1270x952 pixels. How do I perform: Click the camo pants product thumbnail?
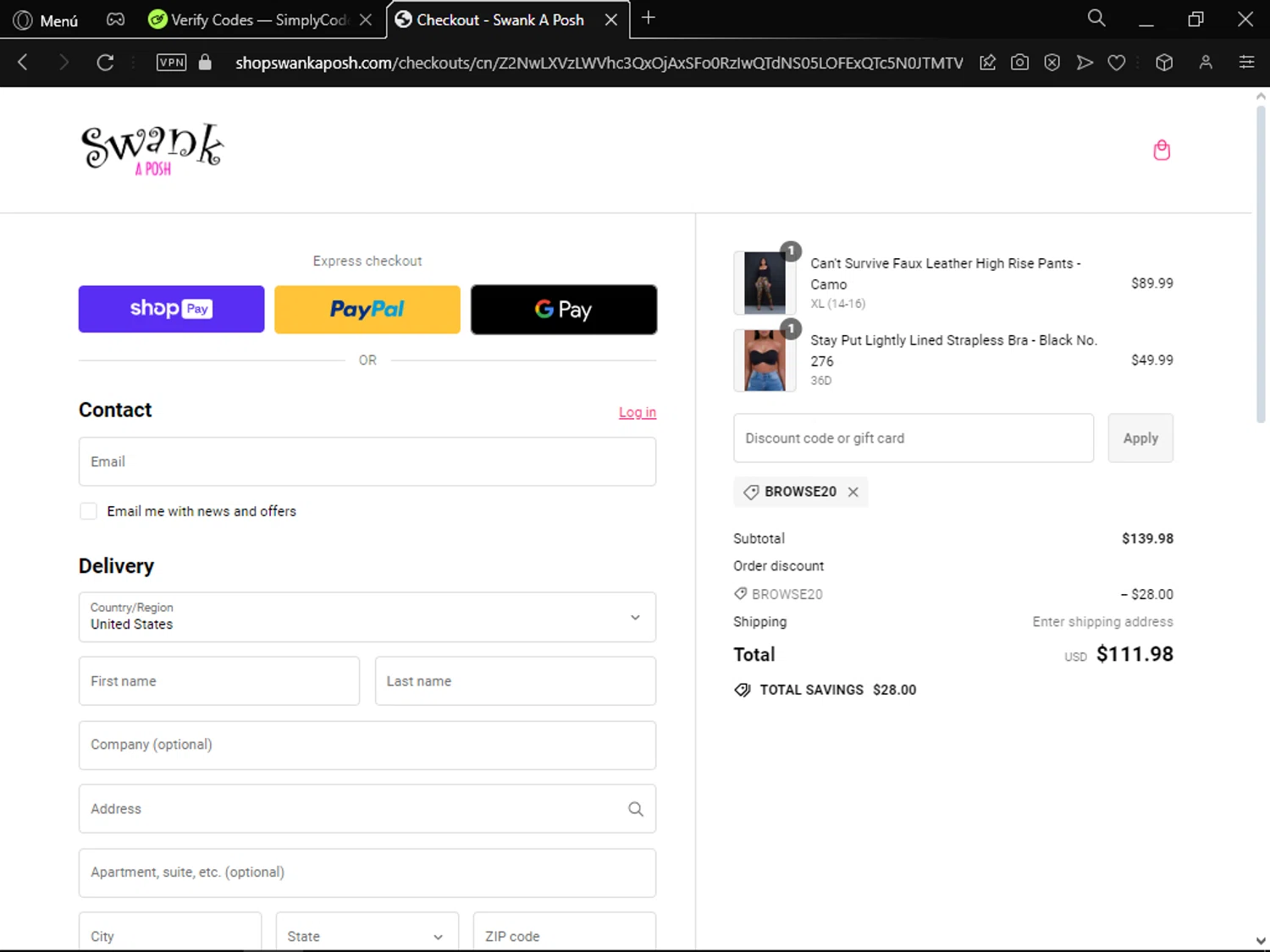coord(765,283)
